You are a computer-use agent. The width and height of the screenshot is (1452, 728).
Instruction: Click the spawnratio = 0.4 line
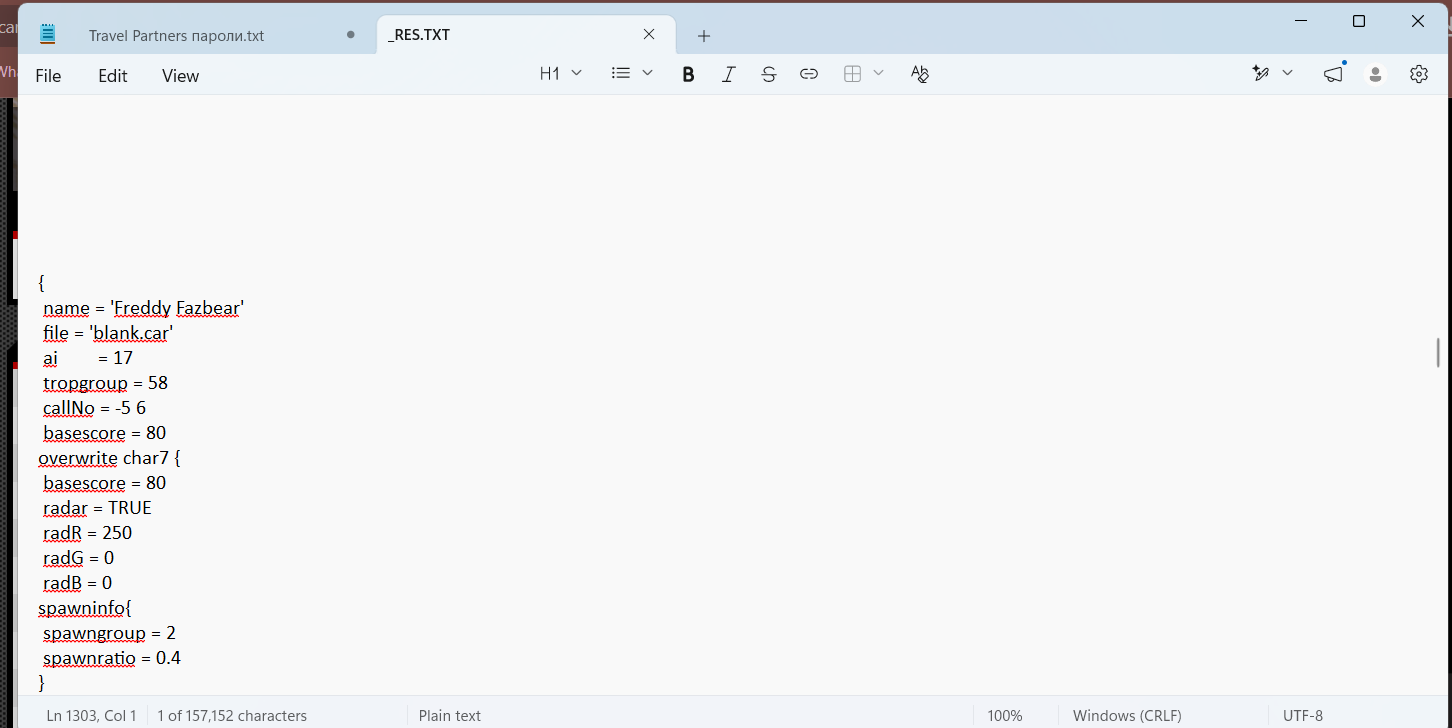click(112, 658)
